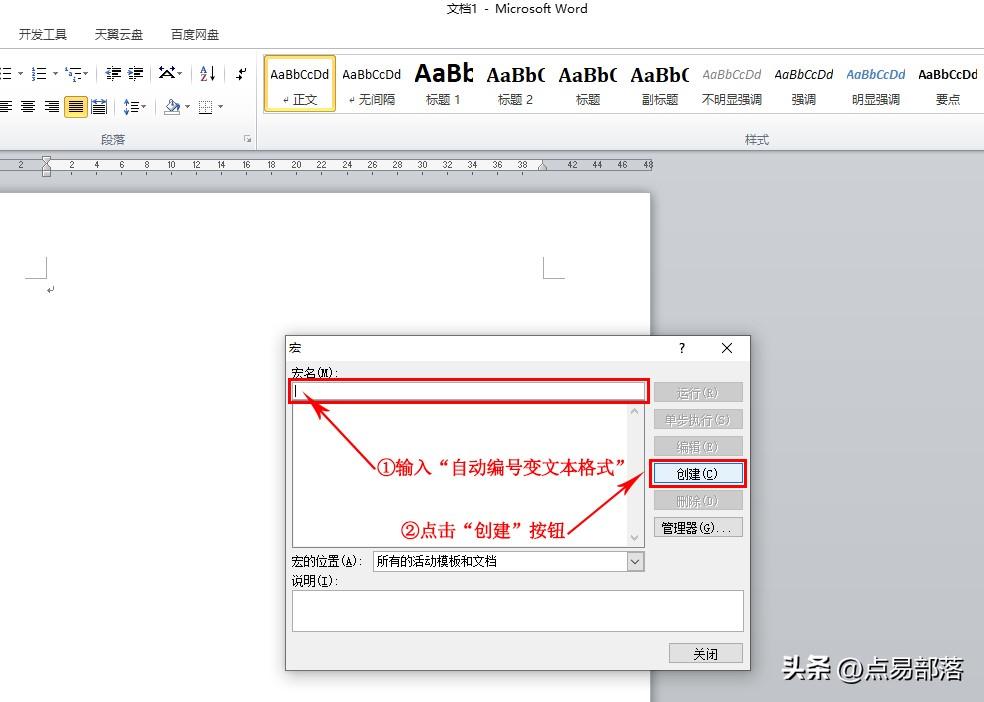Close the 宏 dialog with X
The width and height of the screenshot is (984, 702).
click(727, 348)
